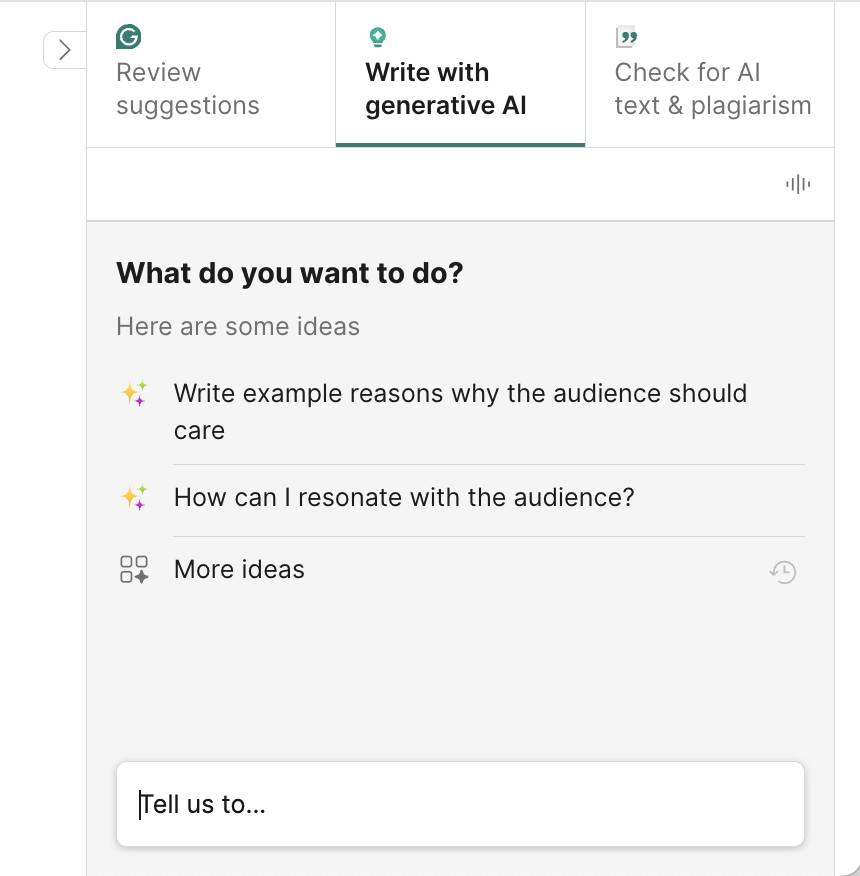The width and height of the screenshot is (860, 876).
Task: Open prompt history clock icon
Action: point(783,572)
